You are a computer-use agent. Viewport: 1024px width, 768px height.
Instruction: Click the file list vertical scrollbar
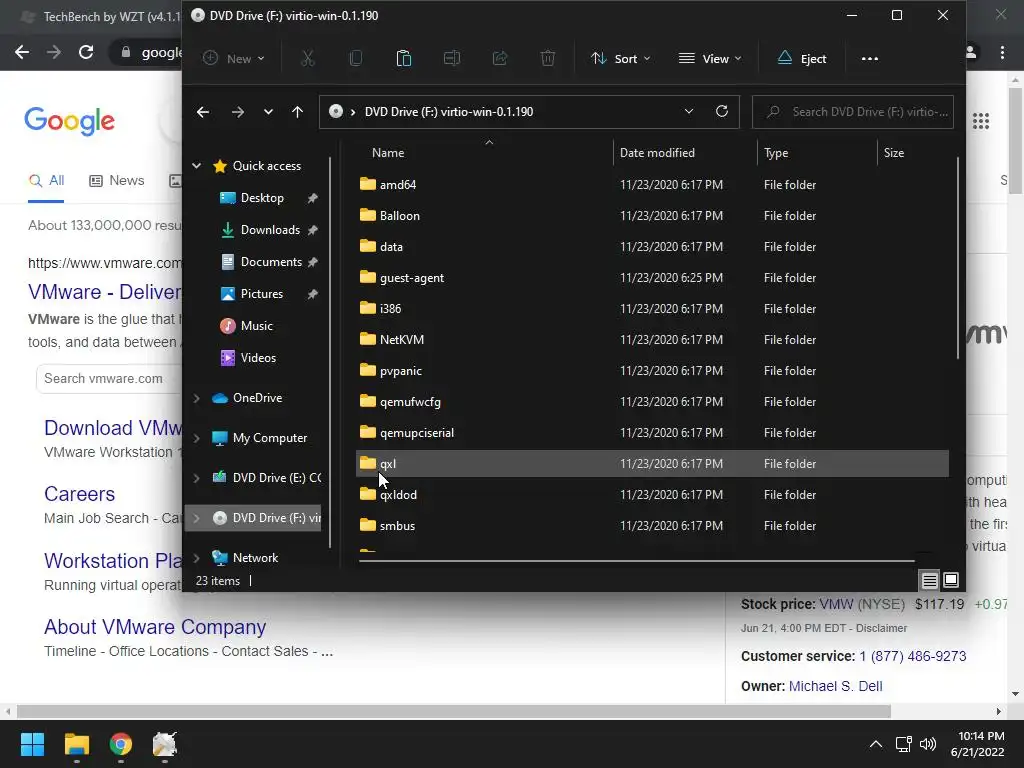(x=958, y=258)
